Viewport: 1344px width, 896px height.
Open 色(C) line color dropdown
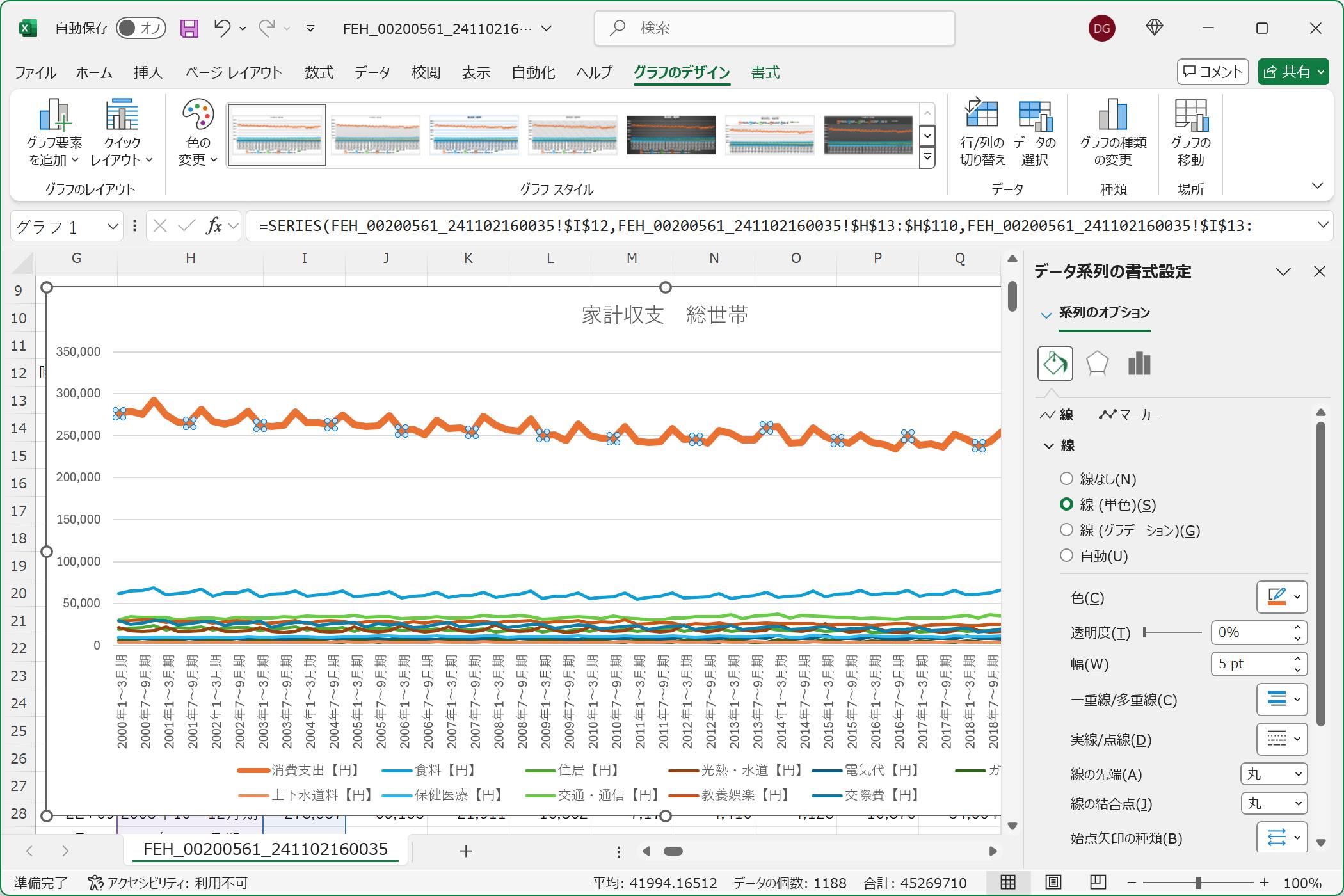pos(1282,597)
